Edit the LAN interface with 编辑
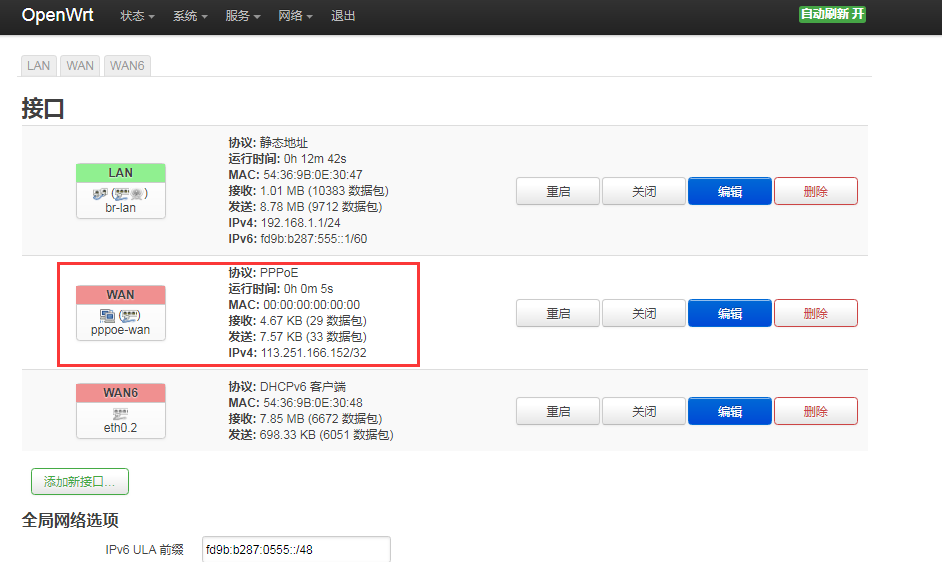Viewport: 942px width, 562px height. pyautogui.click(x=729, y=191)
